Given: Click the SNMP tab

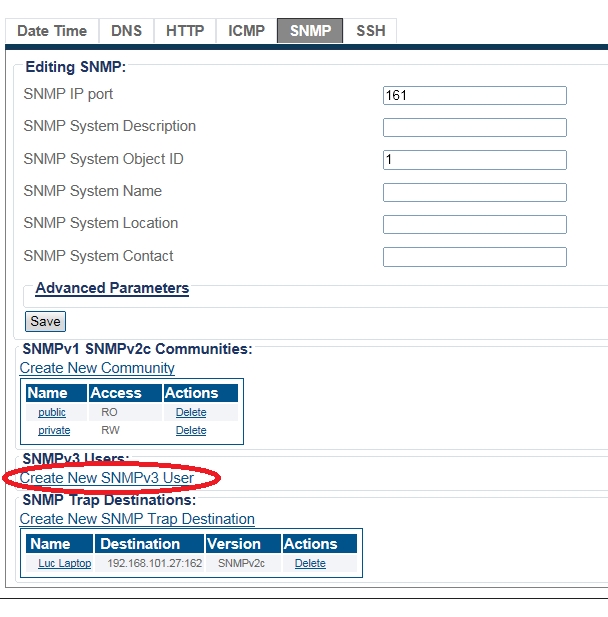Looking at the screenshot, I should click(x=310, y=31).
